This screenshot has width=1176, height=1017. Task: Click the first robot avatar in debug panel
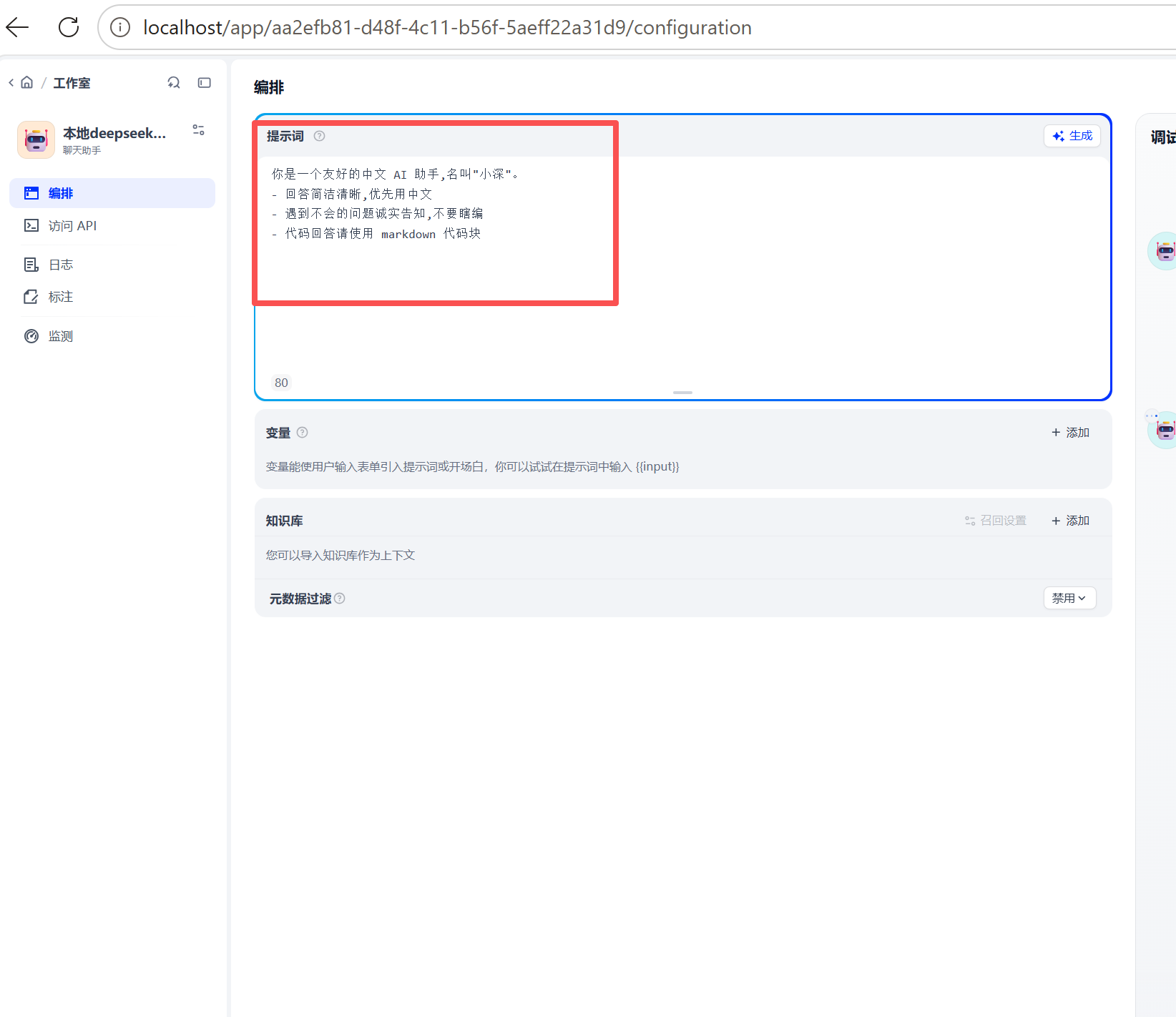tap(1164, 251)
